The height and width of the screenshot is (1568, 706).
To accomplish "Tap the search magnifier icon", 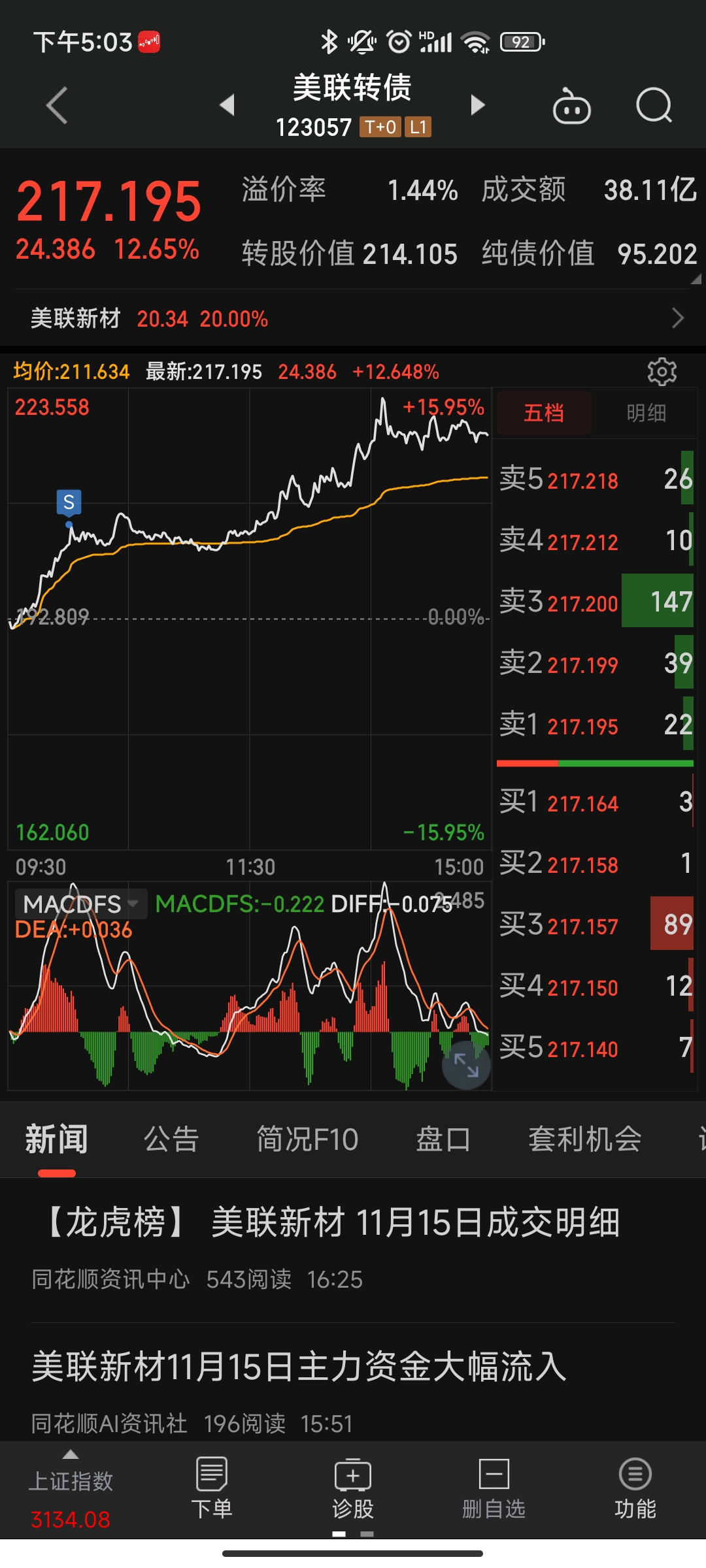I will coord(654,106).
